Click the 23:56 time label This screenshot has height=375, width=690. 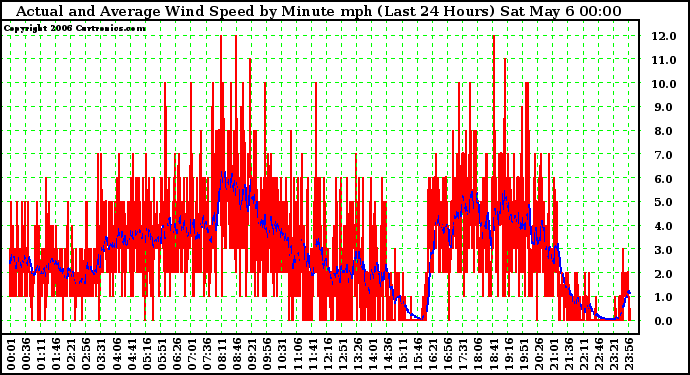[629, 354]
